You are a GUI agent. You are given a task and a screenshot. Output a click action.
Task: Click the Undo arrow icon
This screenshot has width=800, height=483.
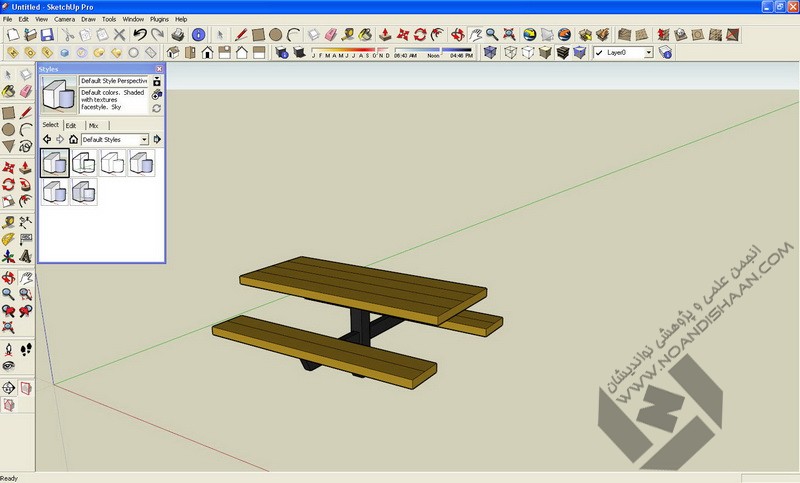tap(140, 34)
